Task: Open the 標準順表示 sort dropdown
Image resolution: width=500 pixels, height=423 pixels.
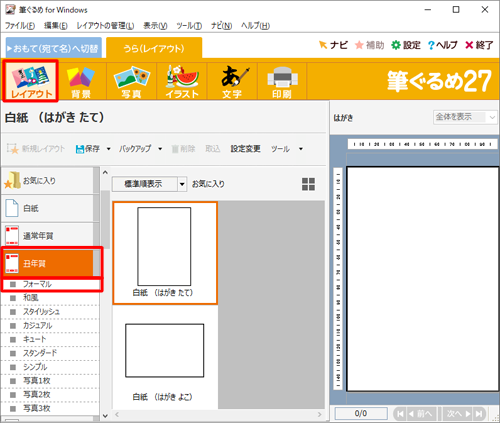Action: pos(149,184)
